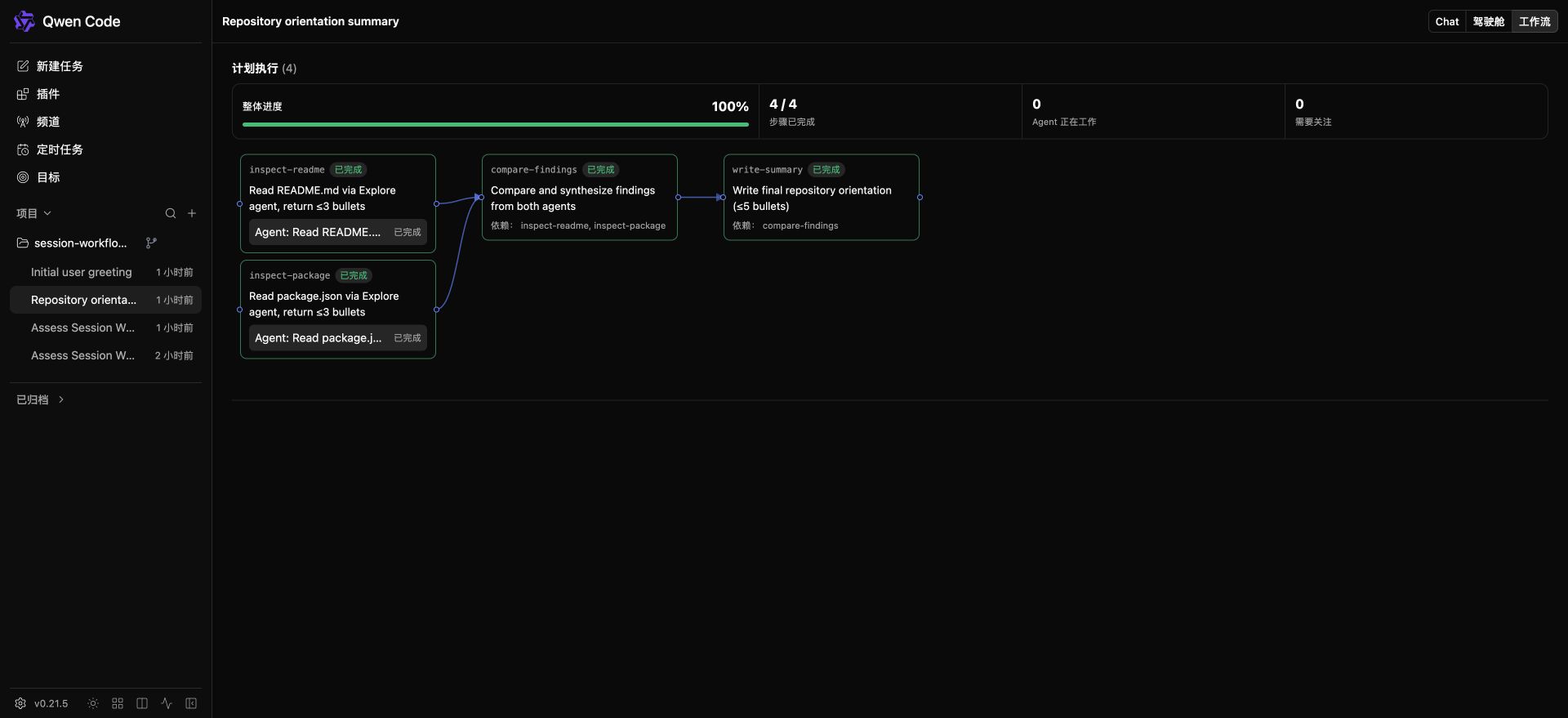Click the 0 Agent 正在工作 stat
Viewport: 1568px width, 718px height.
pos(1153,112)
